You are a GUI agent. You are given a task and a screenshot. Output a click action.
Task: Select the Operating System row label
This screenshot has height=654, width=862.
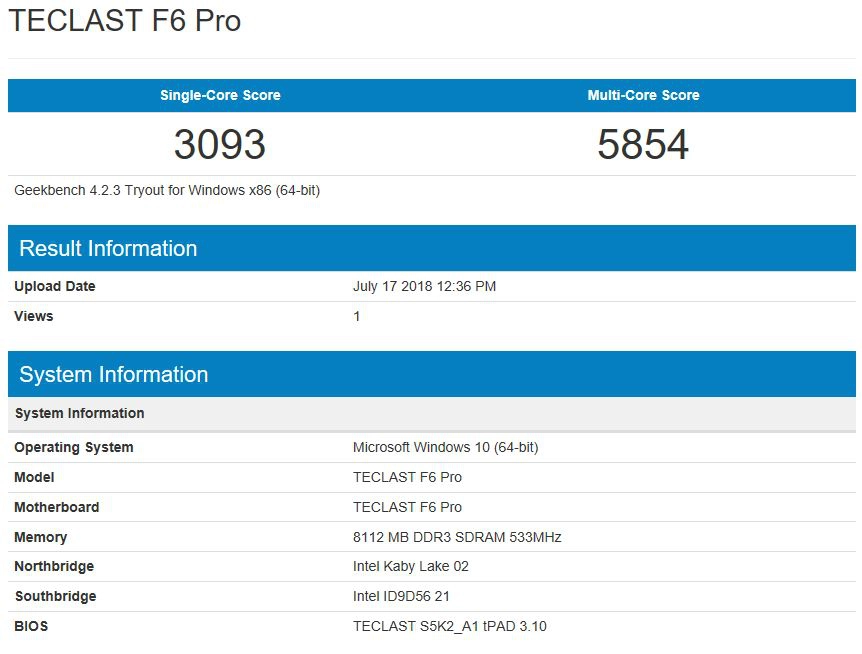pyautogui.click(x=74, y=448)
